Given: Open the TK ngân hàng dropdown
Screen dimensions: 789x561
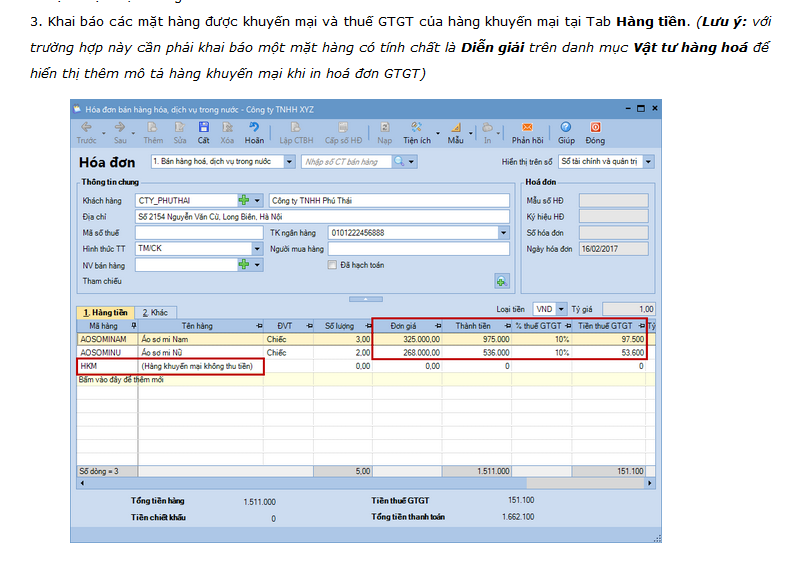Looking at the screenshot, I should click(x=503, y=232).
